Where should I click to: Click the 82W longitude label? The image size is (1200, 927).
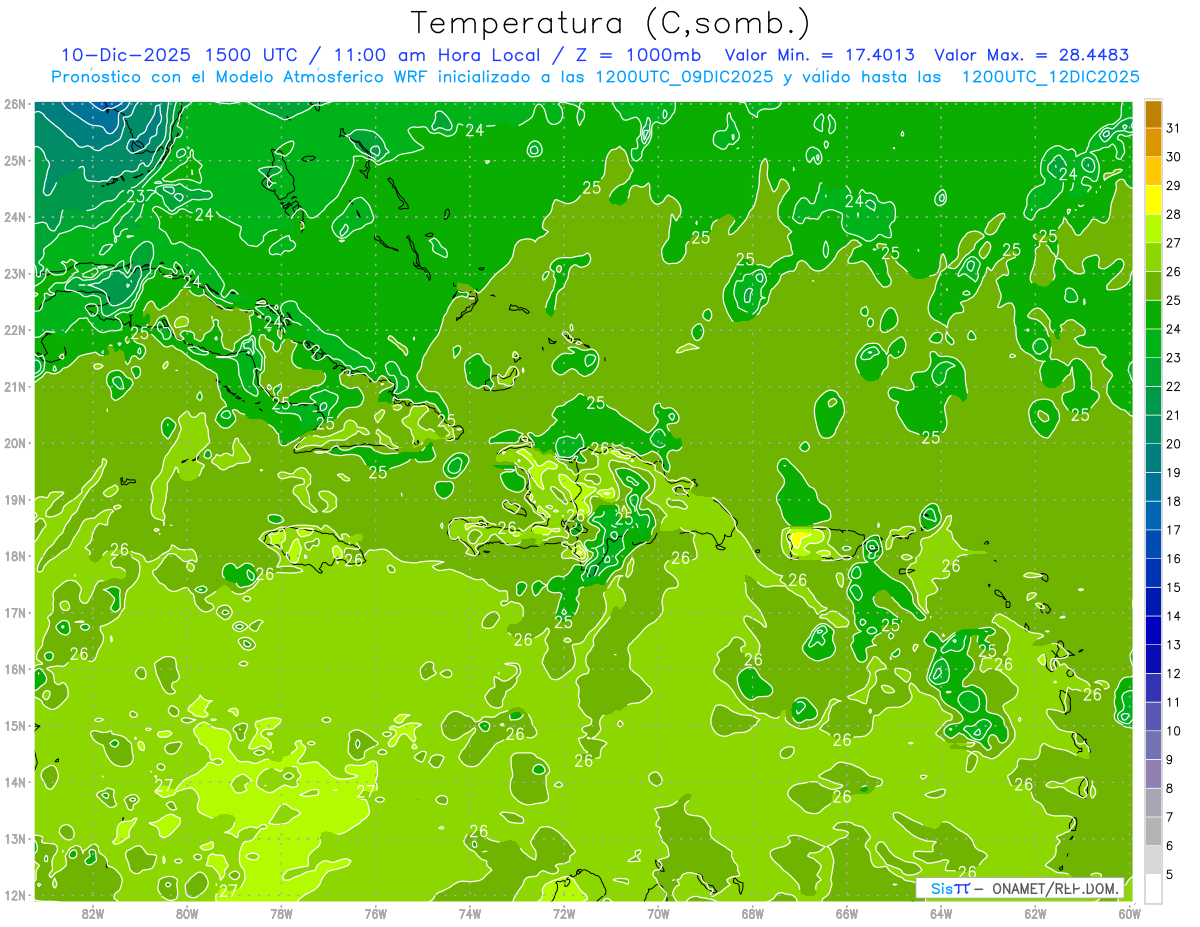[92, 913]
